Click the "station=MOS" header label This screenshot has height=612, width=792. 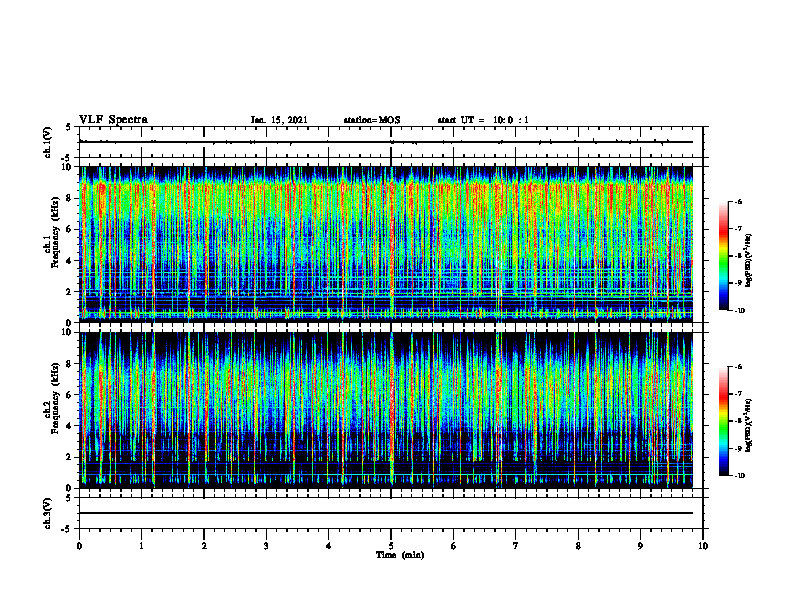(x=372, y=120)
